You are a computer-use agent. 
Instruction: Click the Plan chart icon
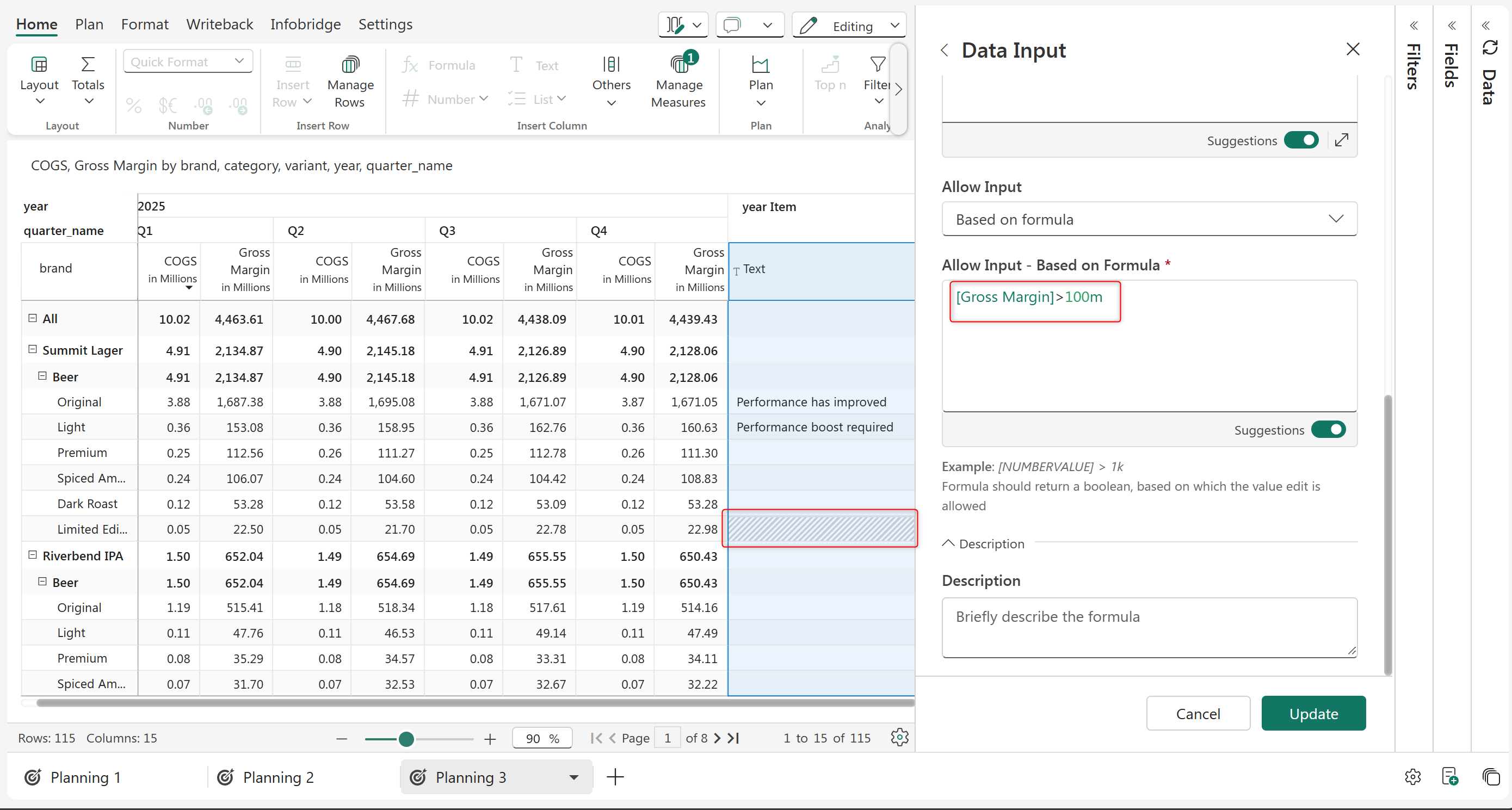click(x=761, y=65)
